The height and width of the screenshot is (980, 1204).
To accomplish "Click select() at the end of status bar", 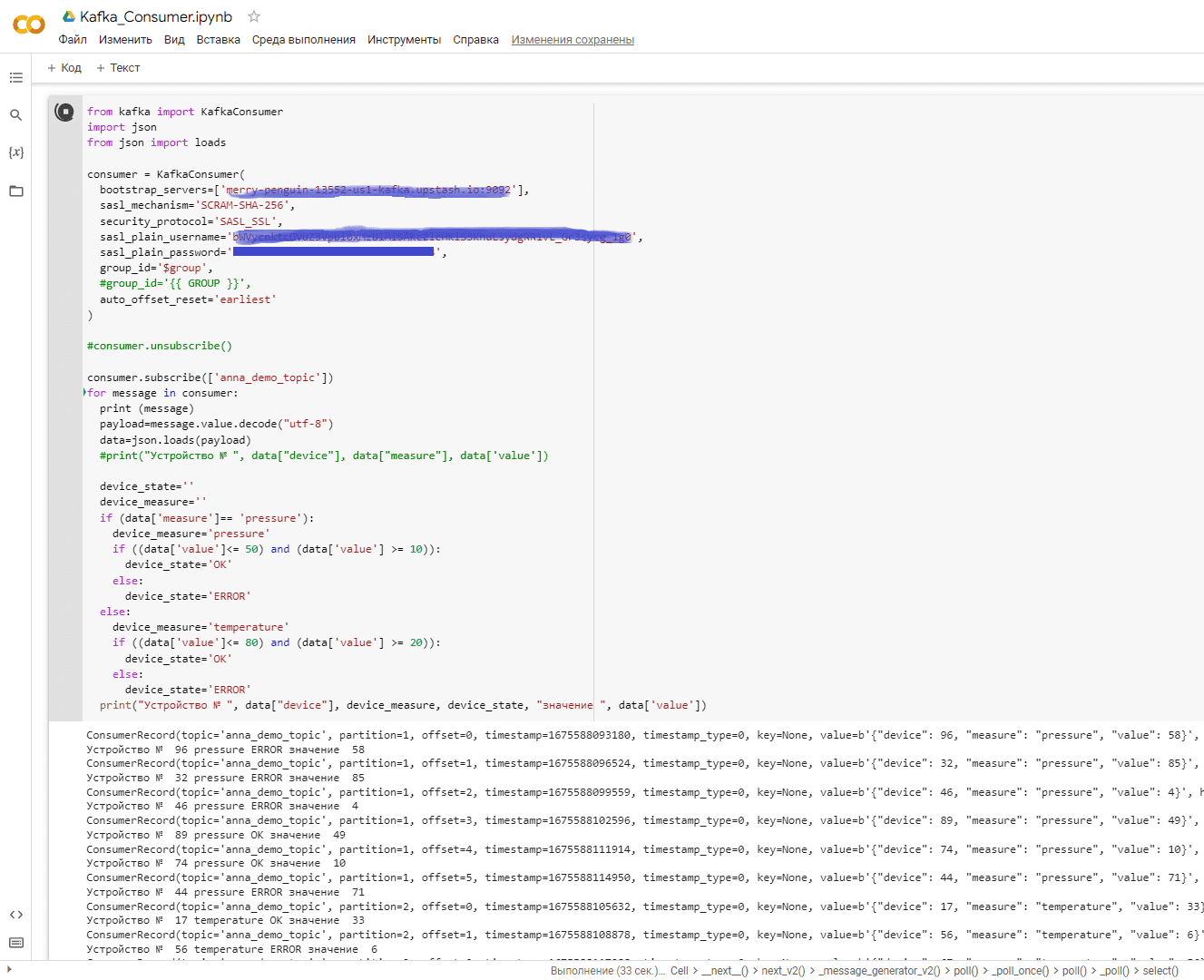I will point(1160,971).
